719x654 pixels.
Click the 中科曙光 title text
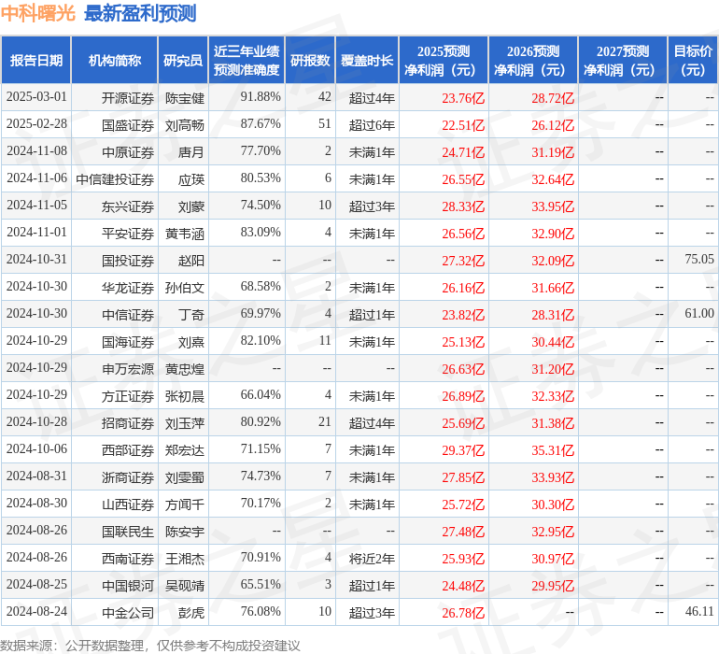pyautogui.click(x=38, y=13)
